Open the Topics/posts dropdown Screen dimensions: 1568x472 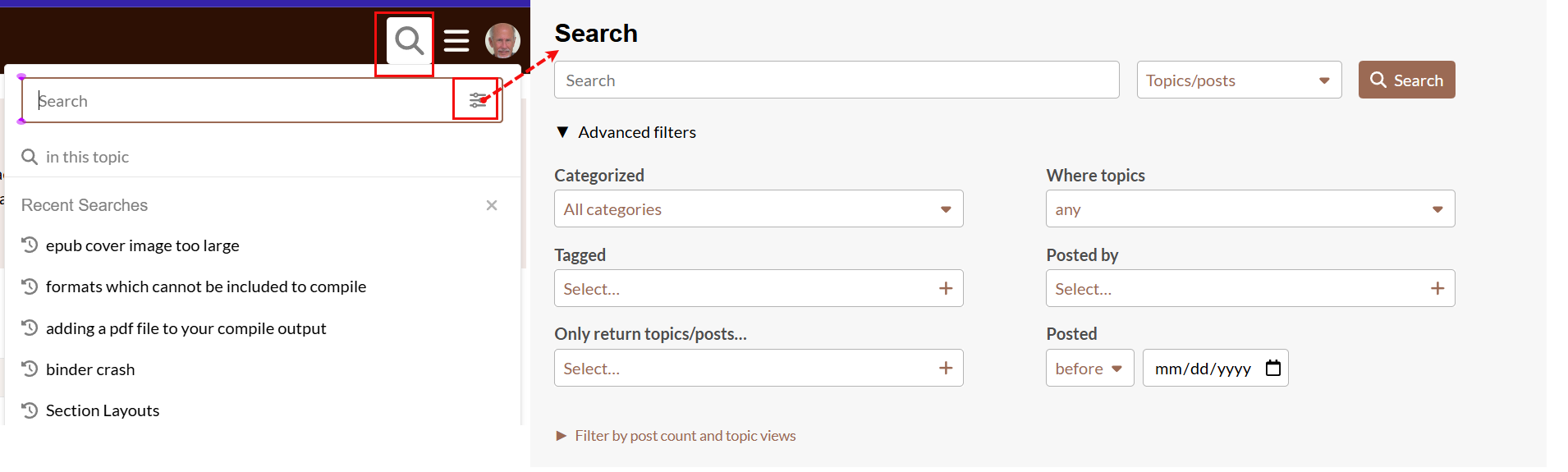tap(1239, 80)
